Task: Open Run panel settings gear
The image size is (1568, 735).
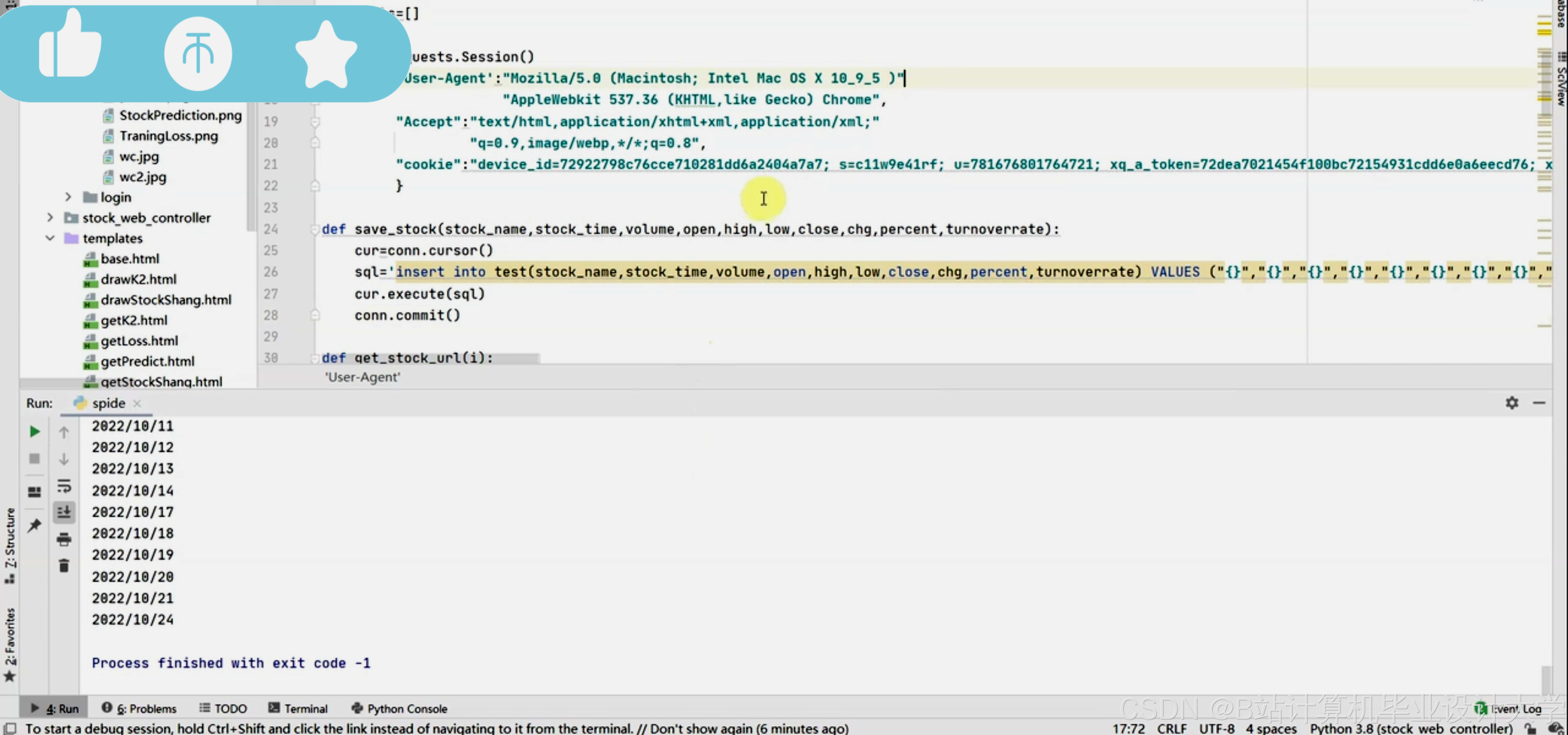Action: (1512, 403)
